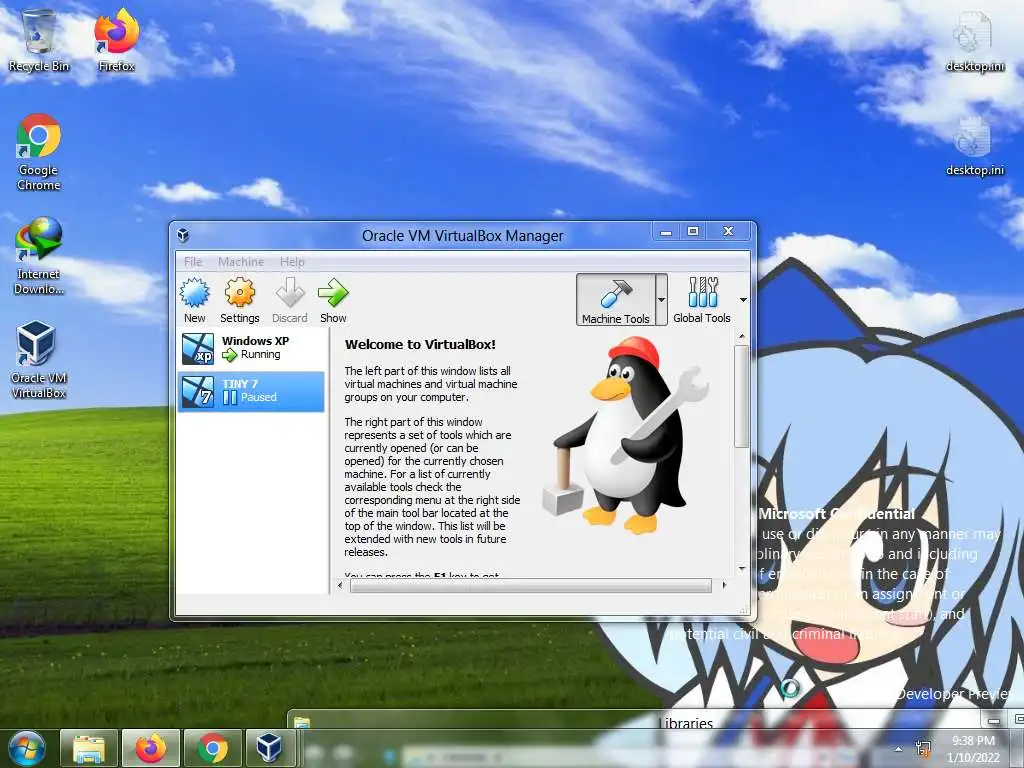Click the Windows XP OS icon

tap(198, 348)
